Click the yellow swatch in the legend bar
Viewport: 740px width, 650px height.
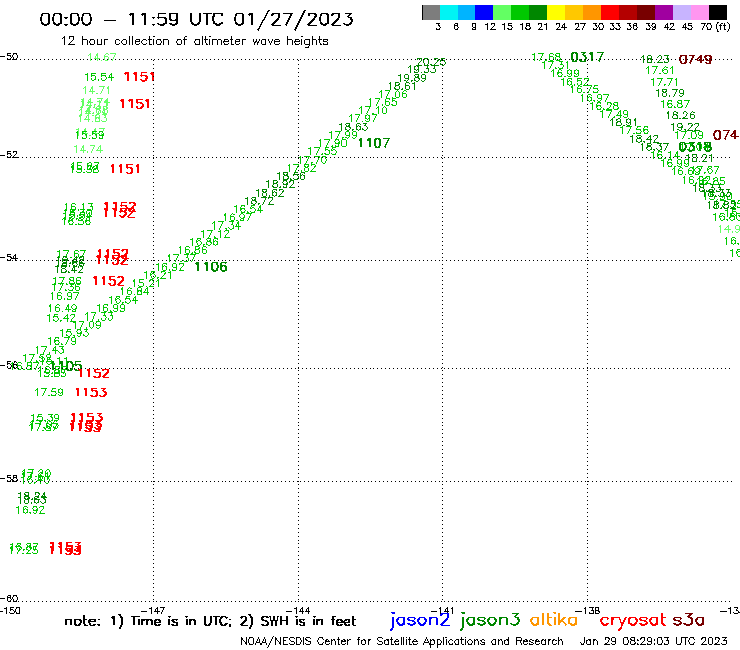[x=556, y=12]
